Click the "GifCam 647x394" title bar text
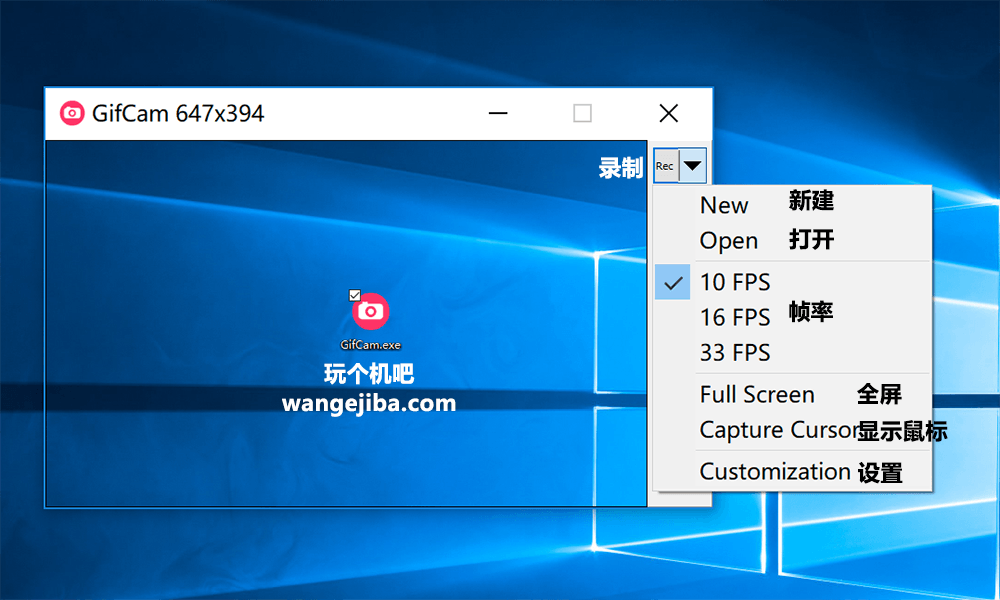The height and width of the screenshot is (600, 1000). [x=178, y=113]
